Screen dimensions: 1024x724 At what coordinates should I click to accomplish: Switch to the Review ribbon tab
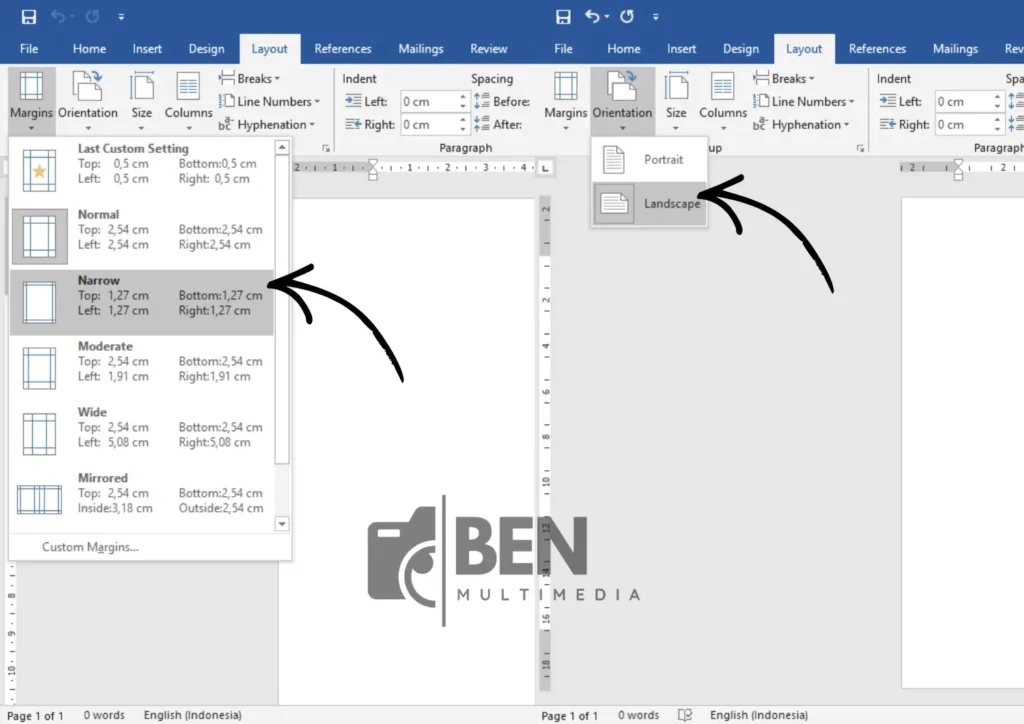[488, 48]
